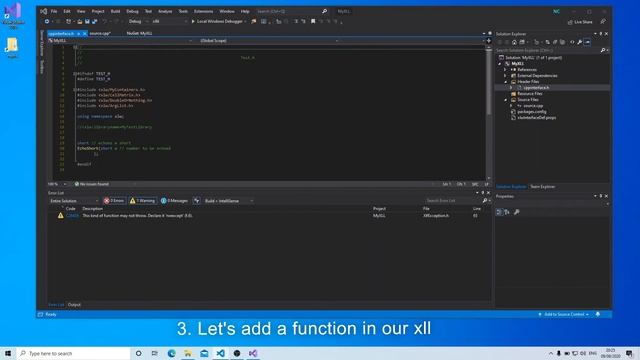The width and height of the screenshot is (640, 360).
Task: Switch to the Solution Explorer bottom tab
Action: pyautogui.click(x=511, y=187)
